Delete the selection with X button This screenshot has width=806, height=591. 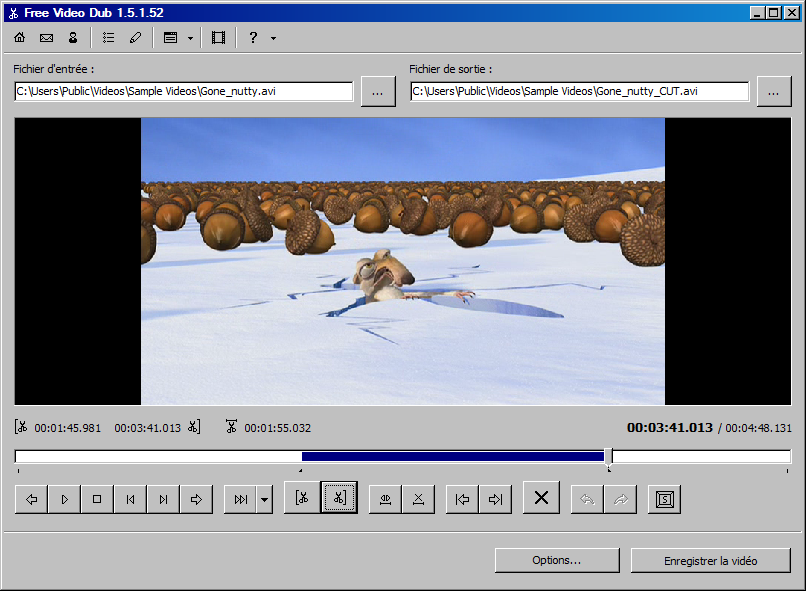pos(541,498)
